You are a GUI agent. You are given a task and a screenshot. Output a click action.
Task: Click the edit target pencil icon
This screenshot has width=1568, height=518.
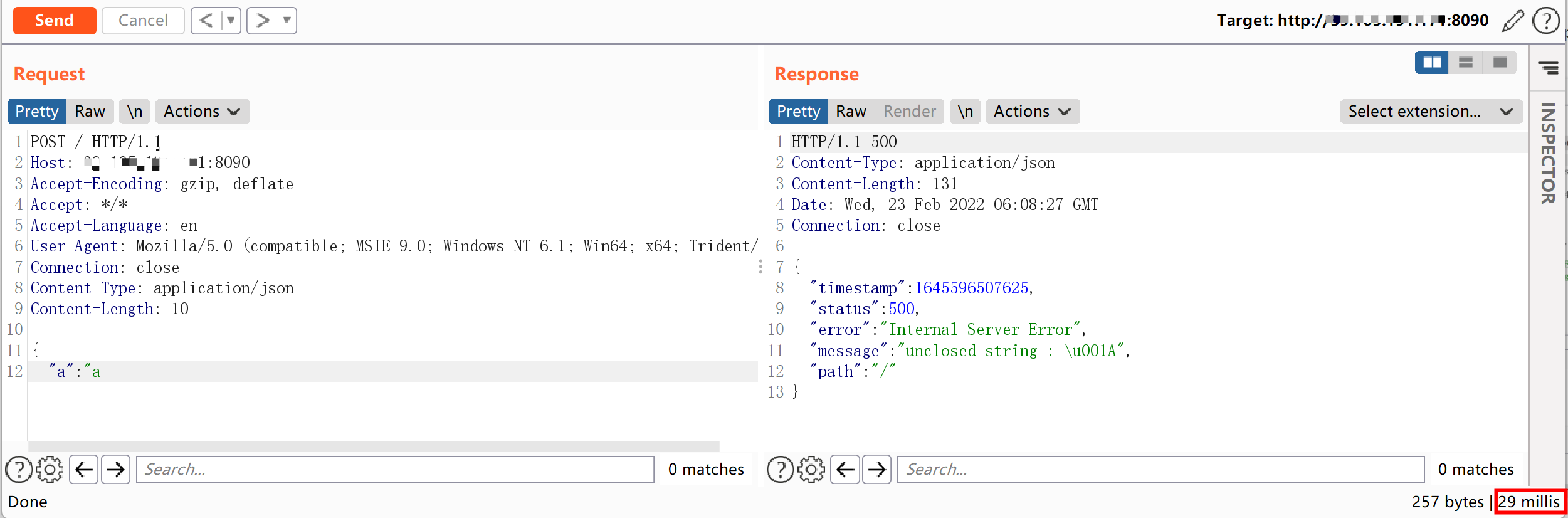1513,21
